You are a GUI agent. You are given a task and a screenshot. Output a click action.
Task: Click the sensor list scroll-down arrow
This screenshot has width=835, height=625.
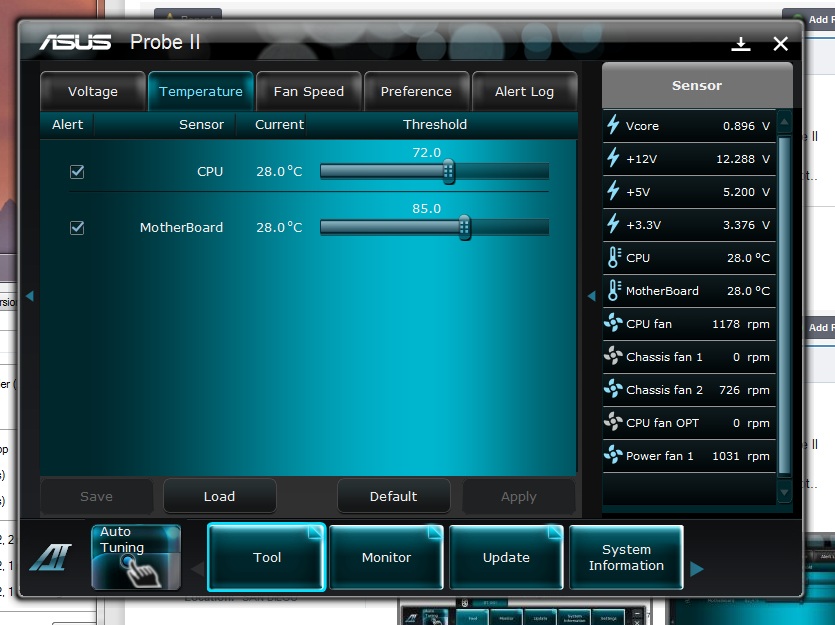click(784, 492)
